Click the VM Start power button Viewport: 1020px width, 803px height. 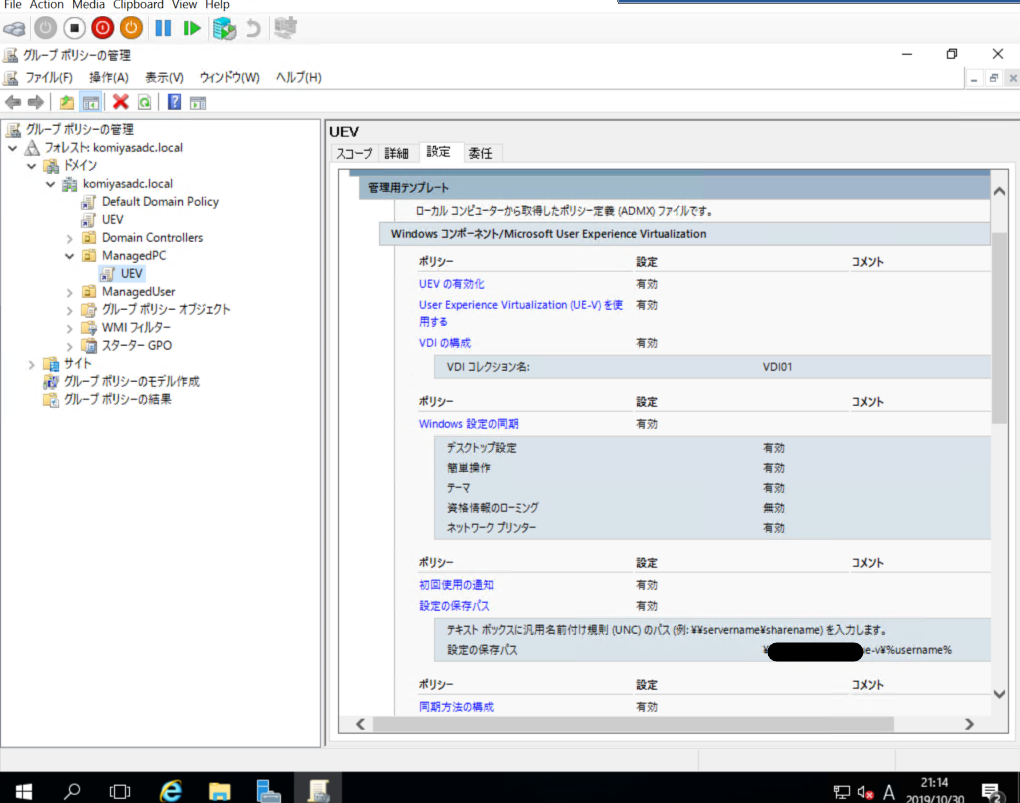tap(46, 28)
